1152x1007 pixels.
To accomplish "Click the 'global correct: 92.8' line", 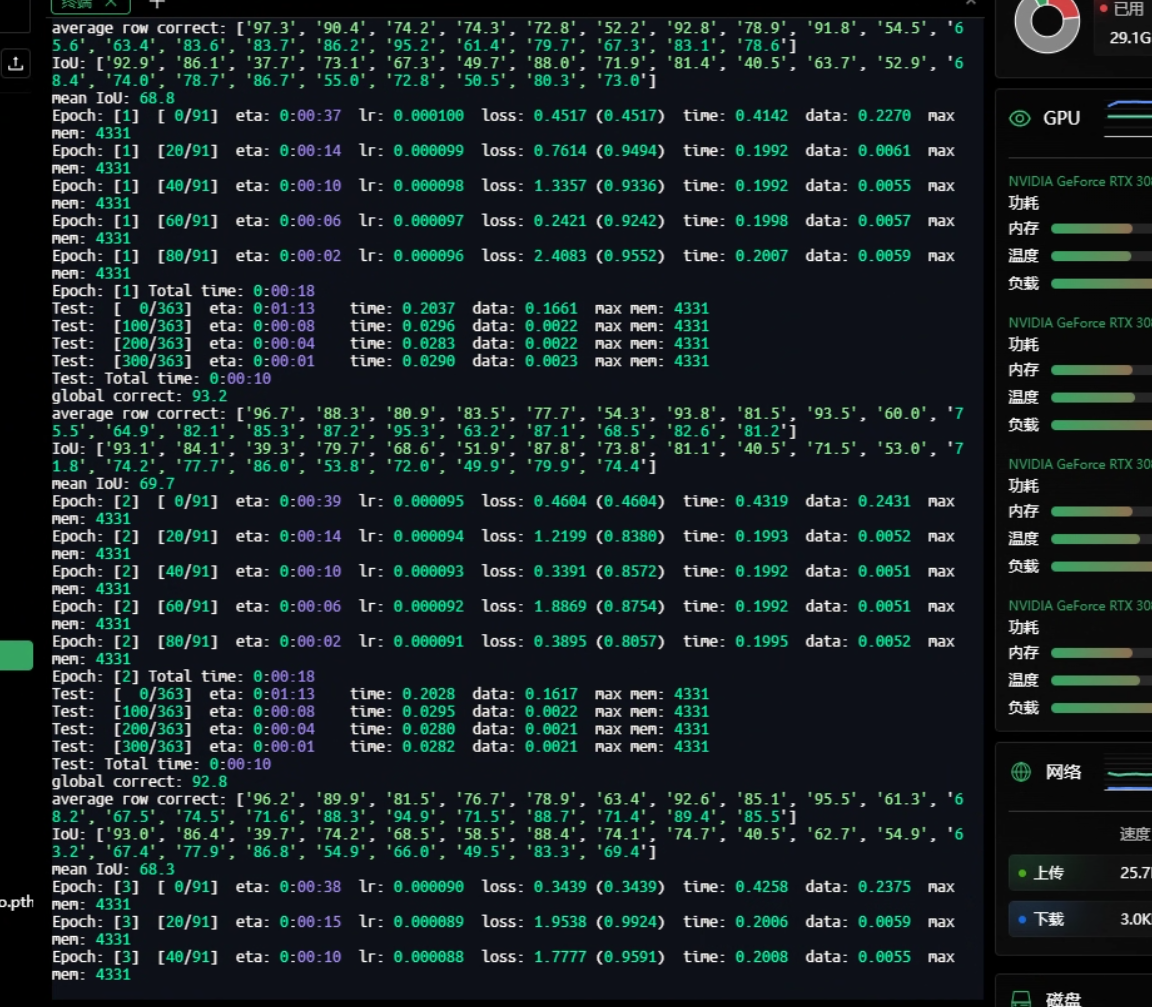I will pos(140,782).
